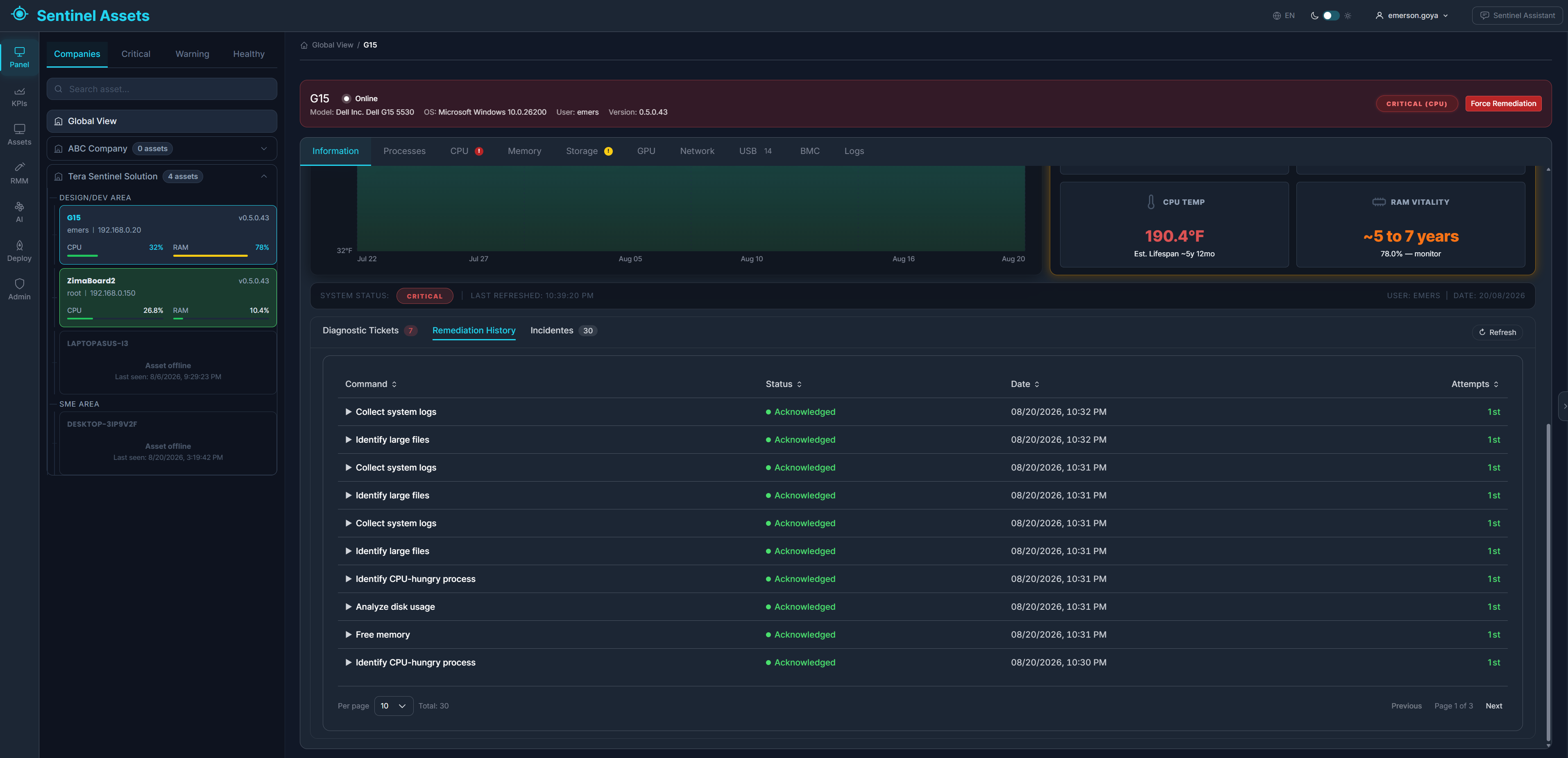Open the Deploy rocket icon

20,245
